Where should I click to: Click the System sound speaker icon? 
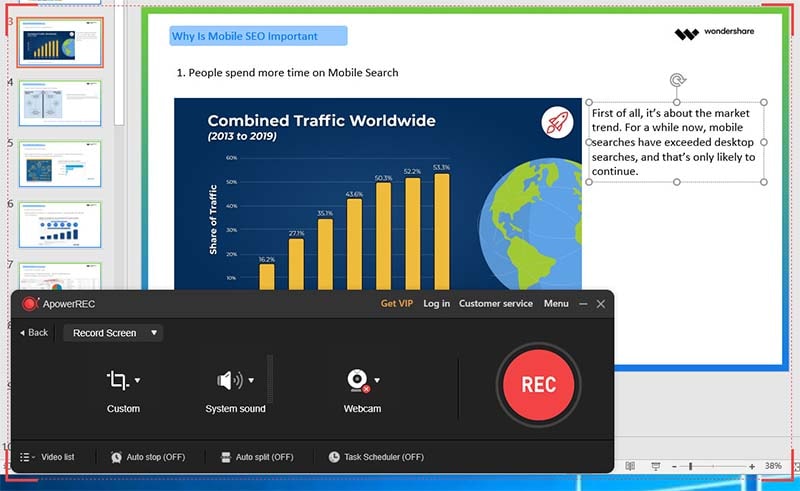[x=230, y=380]
